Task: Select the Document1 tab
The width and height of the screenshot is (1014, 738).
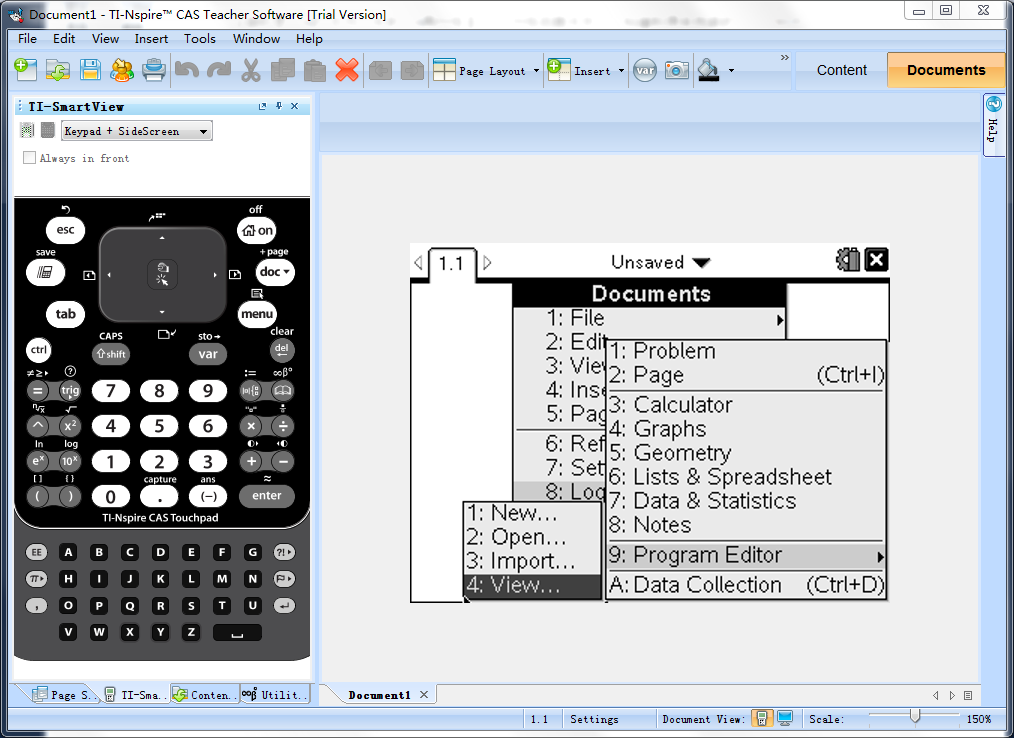Action: click(379, 695)
